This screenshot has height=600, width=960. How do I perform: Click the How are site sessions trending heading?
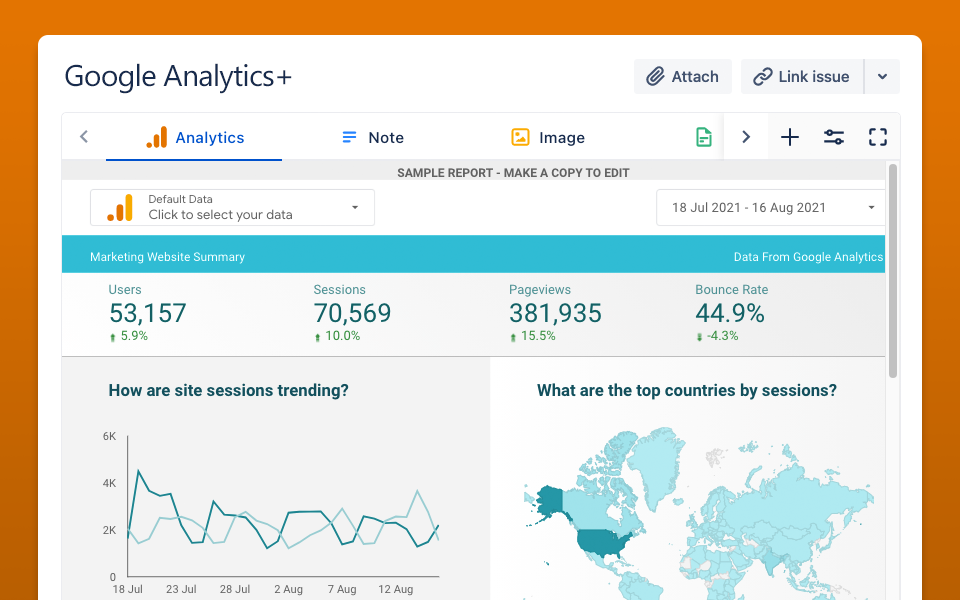[x=228, y=390]
